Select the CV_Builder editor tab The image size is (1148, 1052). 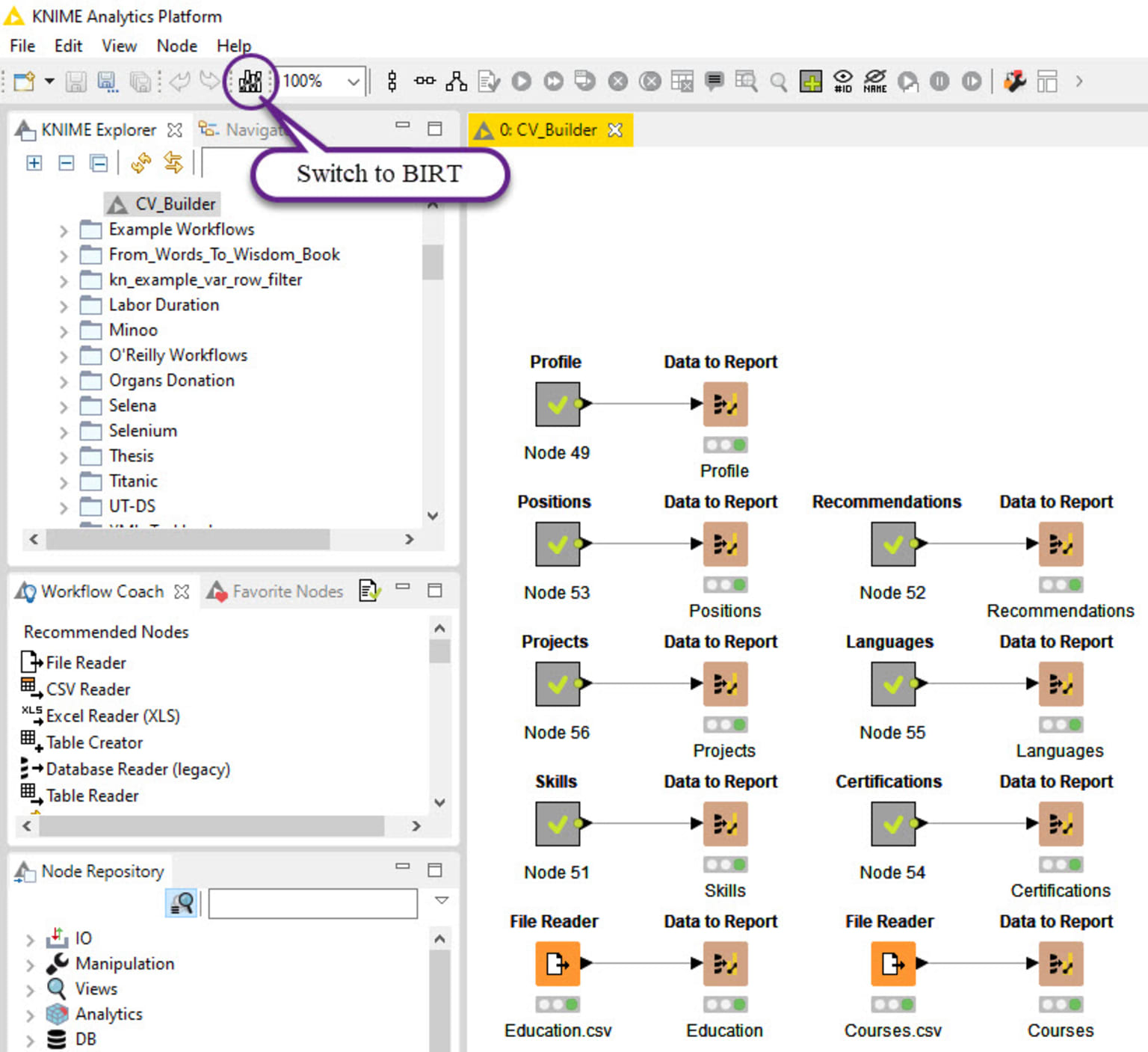pos(549,130)
